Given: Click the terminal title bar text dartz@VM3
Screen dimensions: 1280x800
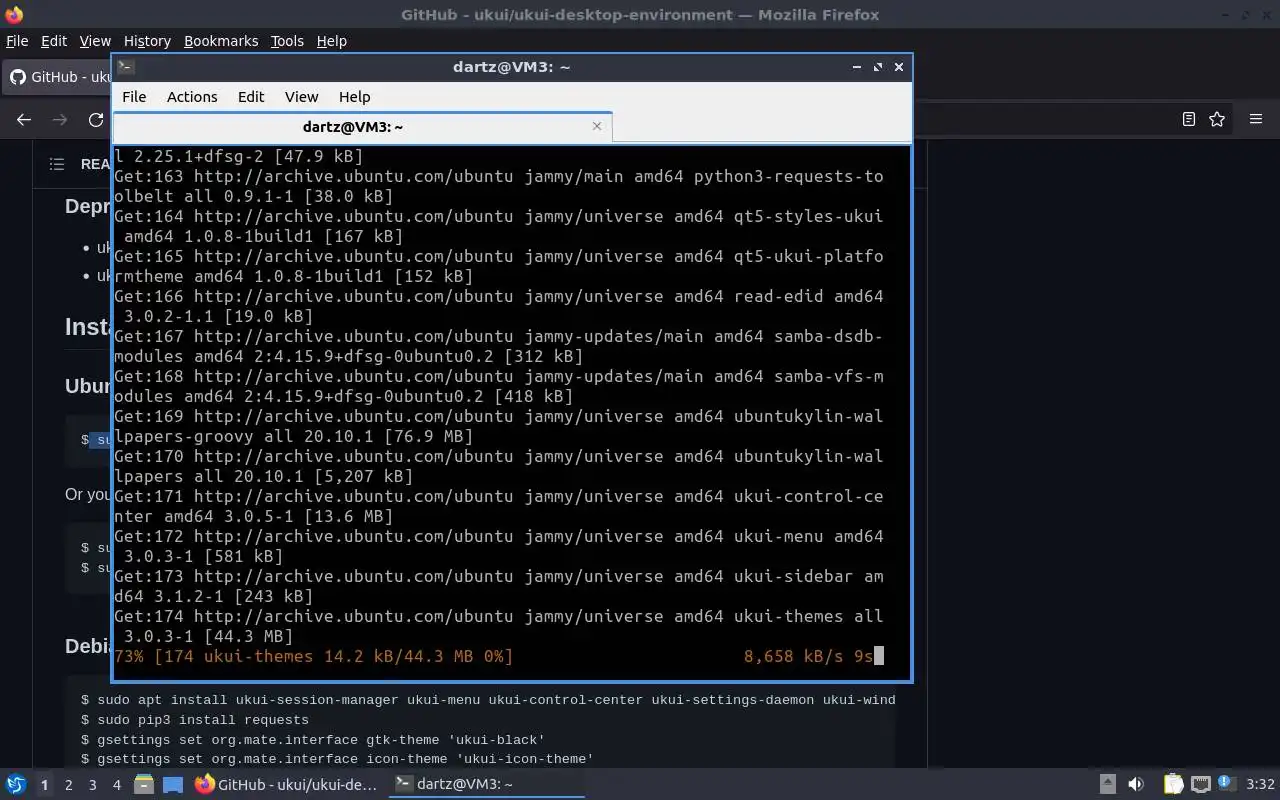Looking at the screenshot, I should coord(511,67).
